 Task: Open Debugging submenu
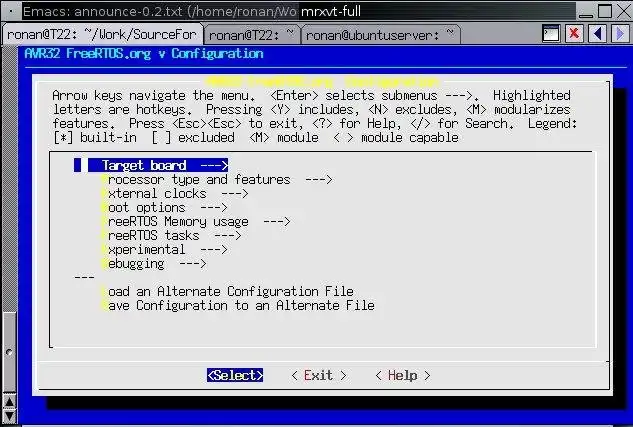153,264
